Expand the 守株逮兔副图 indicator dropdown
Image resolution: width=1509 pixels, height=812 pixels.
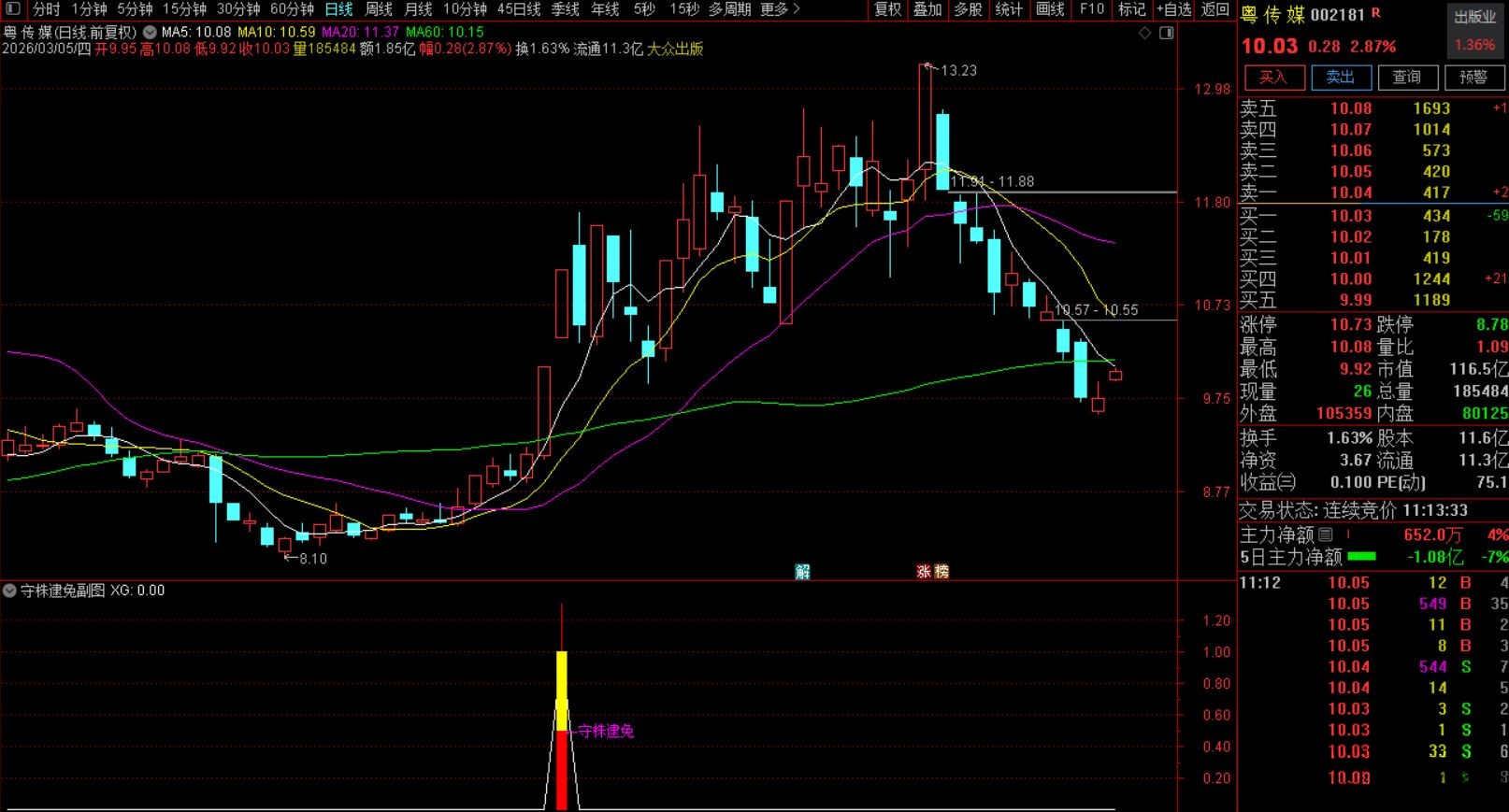pos(9,591)
